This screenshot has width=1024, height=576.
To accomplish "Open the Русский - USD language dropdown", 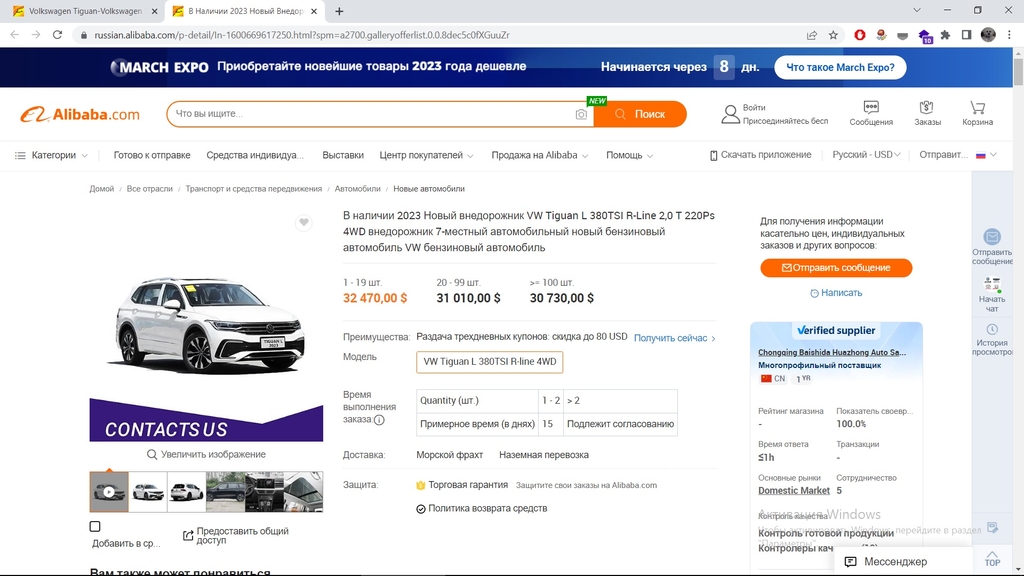I will click(x=866, y=155).
